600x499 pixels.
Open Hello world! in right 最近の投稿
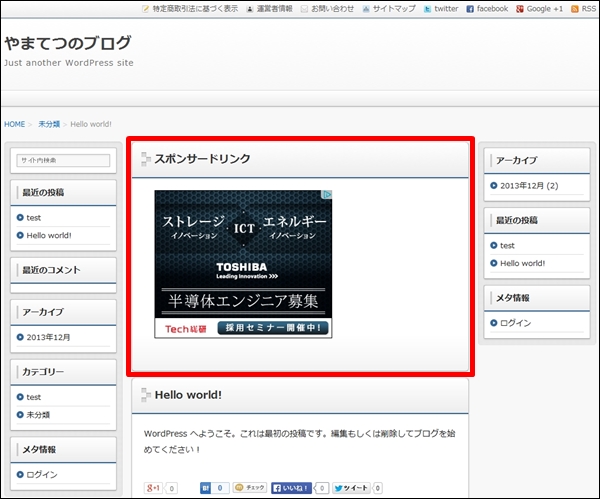(523, 263)
